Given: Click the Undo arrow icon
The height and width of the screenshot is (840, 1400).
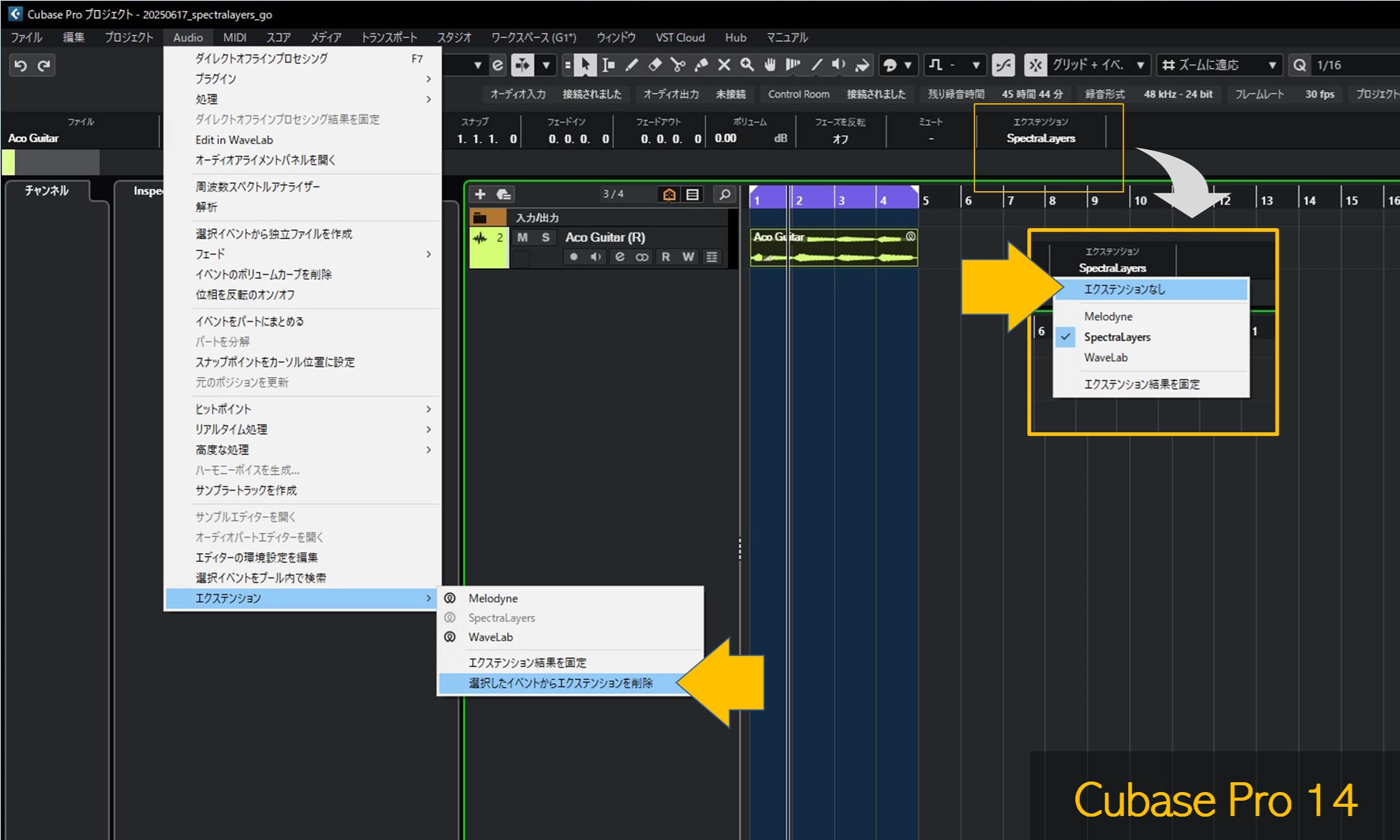Looking at the screenshot, I should coord(20,65).
